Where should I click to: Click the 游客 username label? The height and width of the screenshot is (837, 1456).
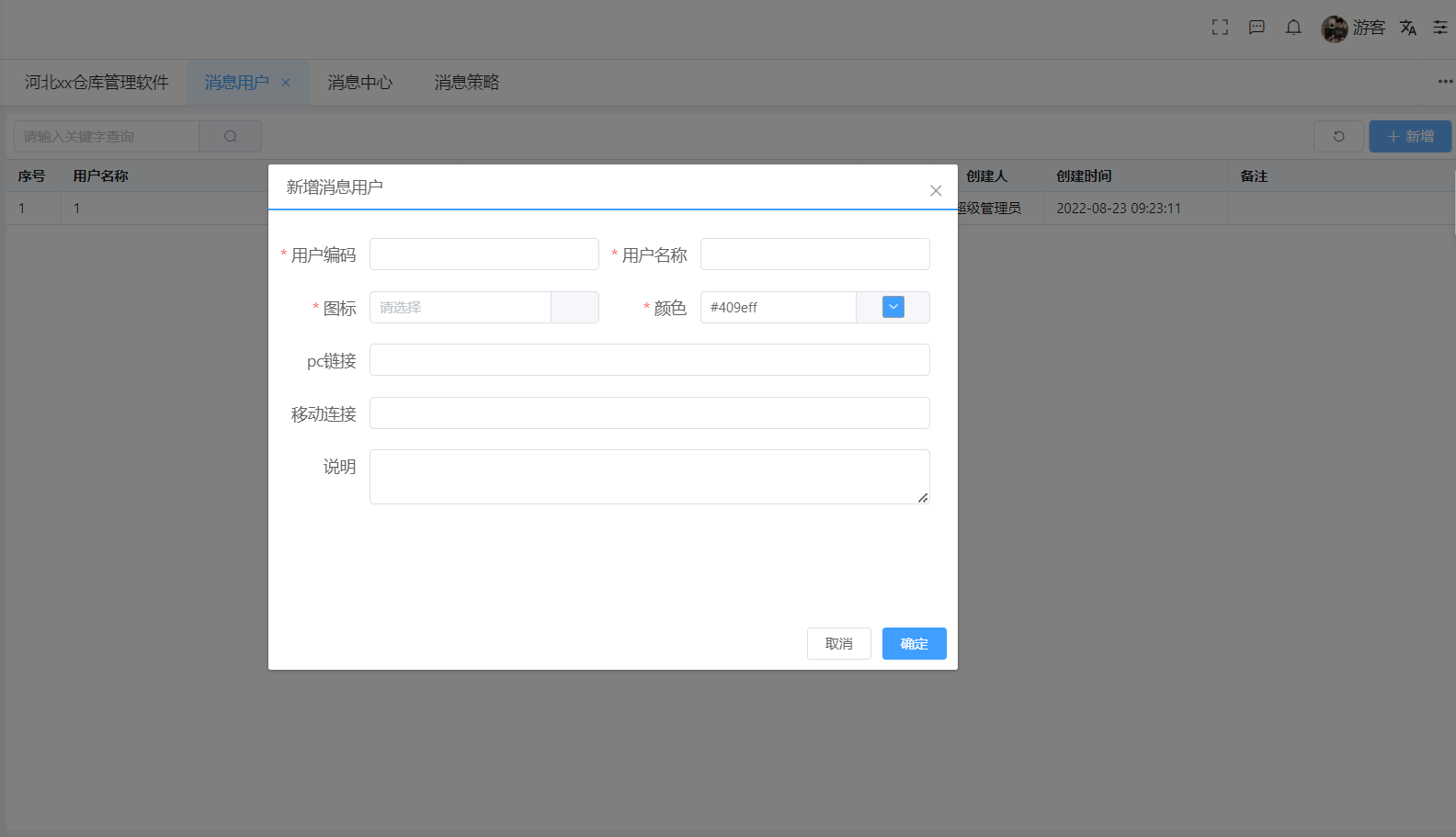pyautogui.click(x=1369, y=28)
